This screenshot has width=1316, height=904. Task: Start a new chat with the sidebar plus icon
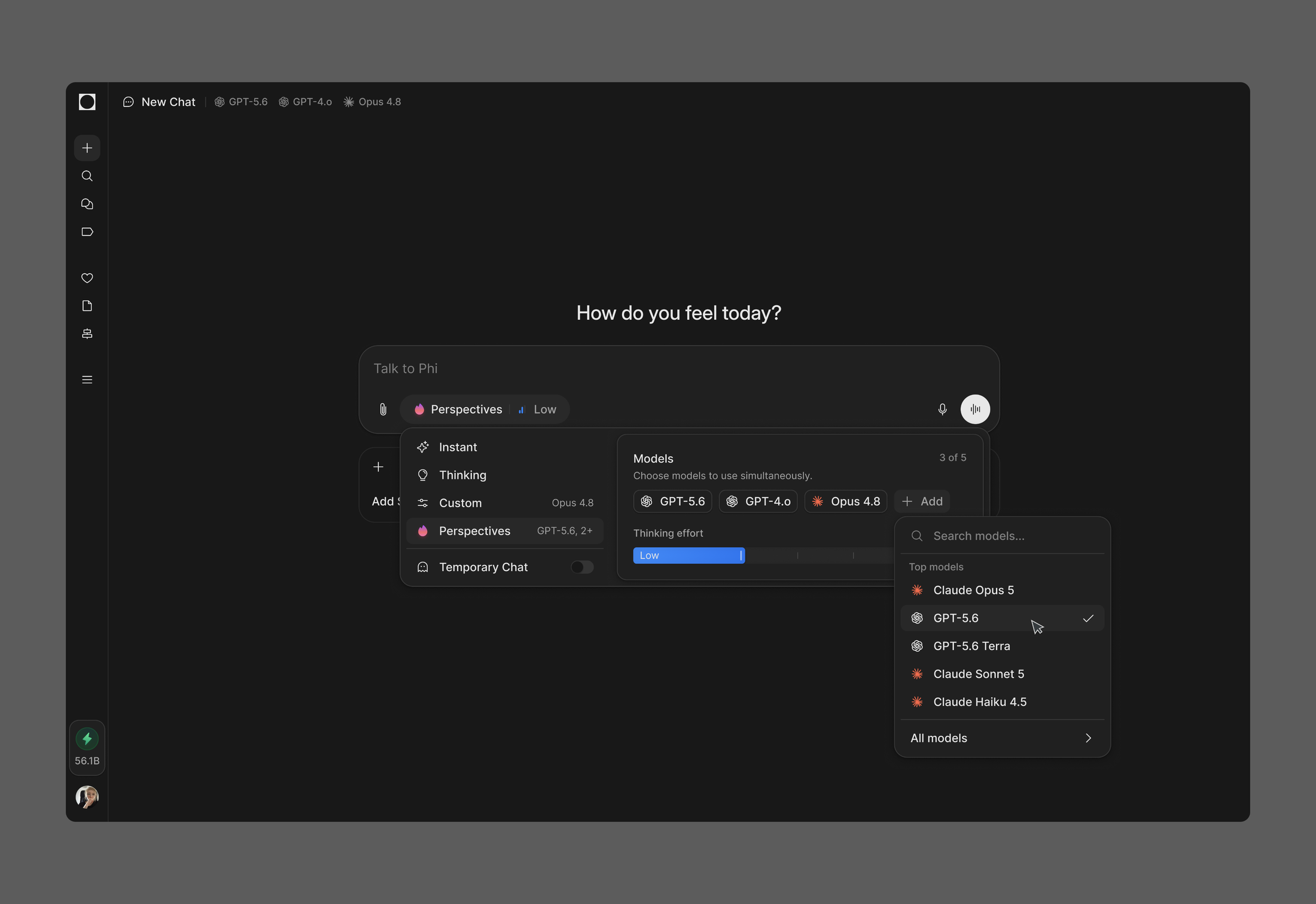coord(87,148)
